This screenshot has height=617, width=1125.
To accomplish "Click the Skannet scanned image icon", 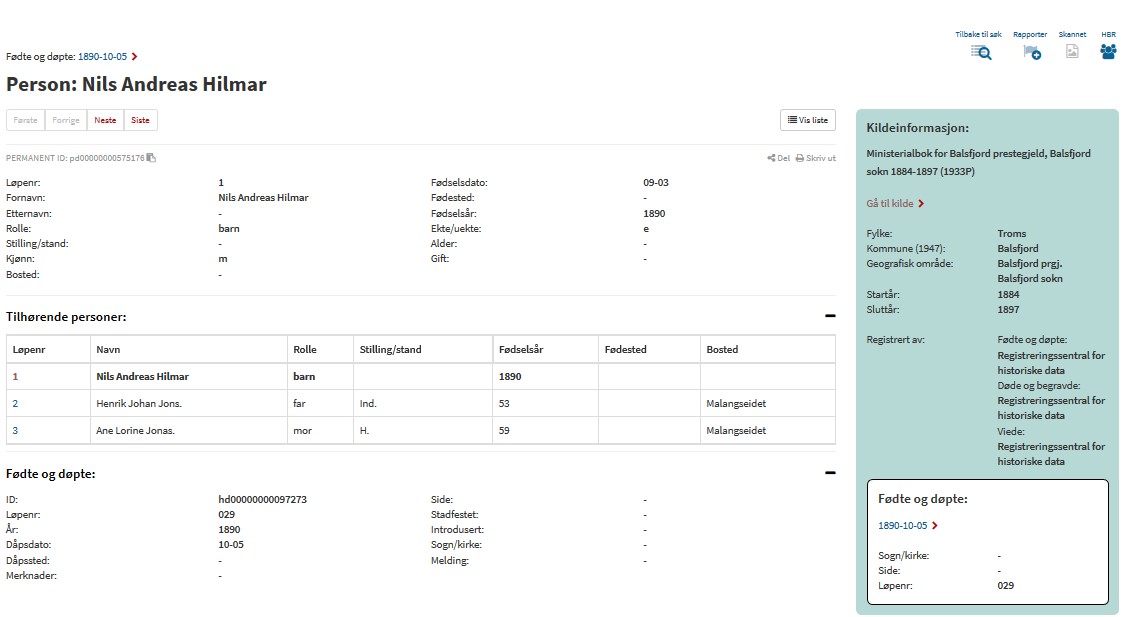I will (x=1072, y=52).
